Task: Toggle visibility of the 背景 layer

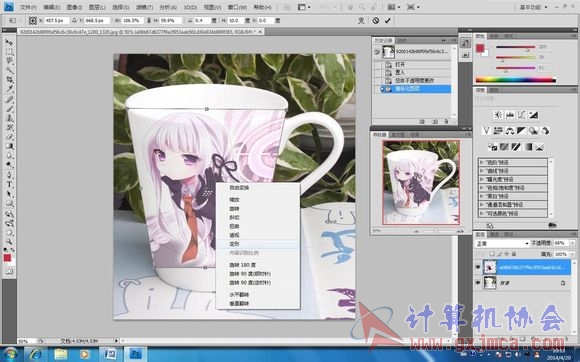Action: [478, 283]
